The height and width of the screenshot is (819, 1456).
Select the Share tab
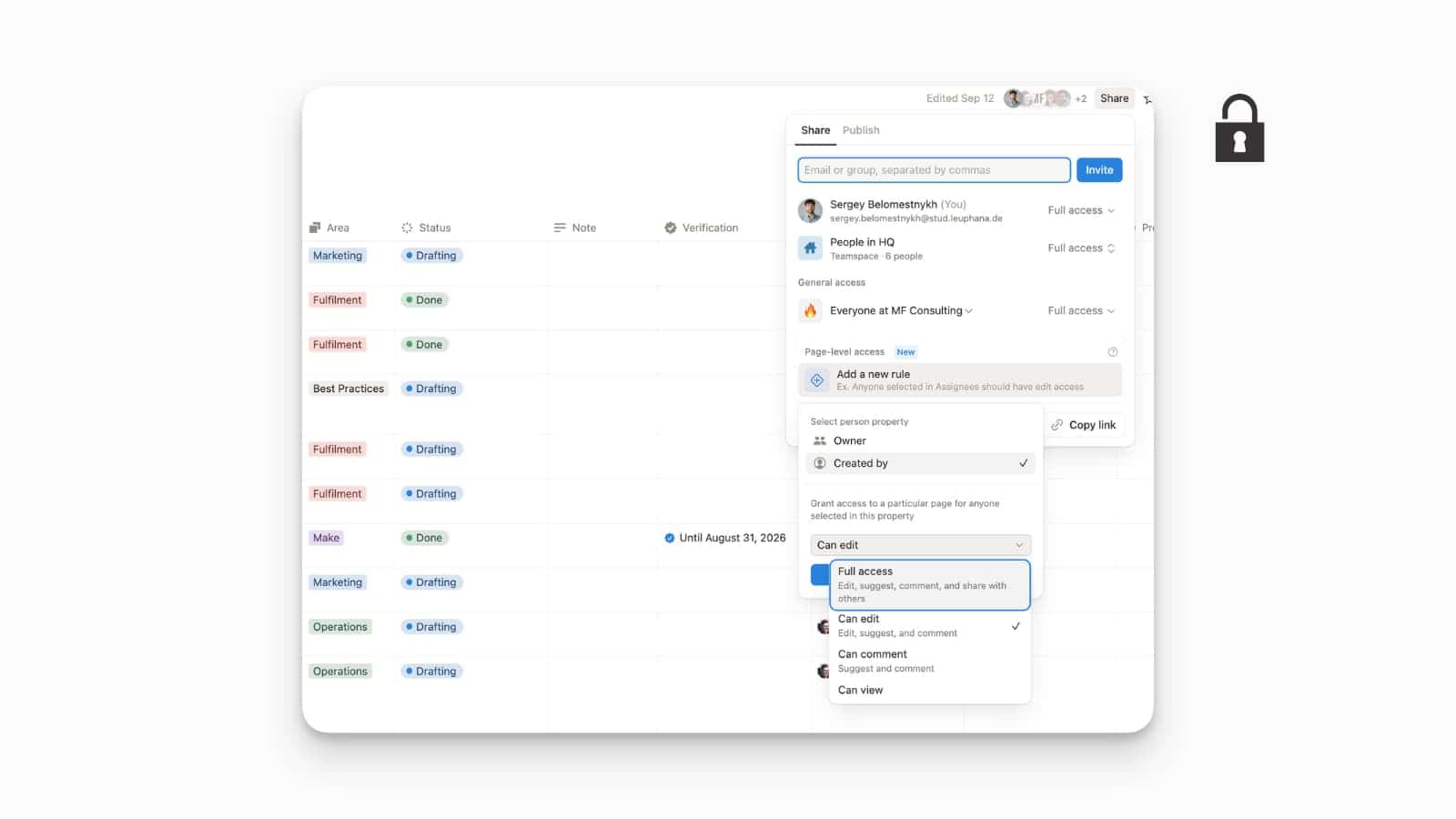[x=814, y=130]
